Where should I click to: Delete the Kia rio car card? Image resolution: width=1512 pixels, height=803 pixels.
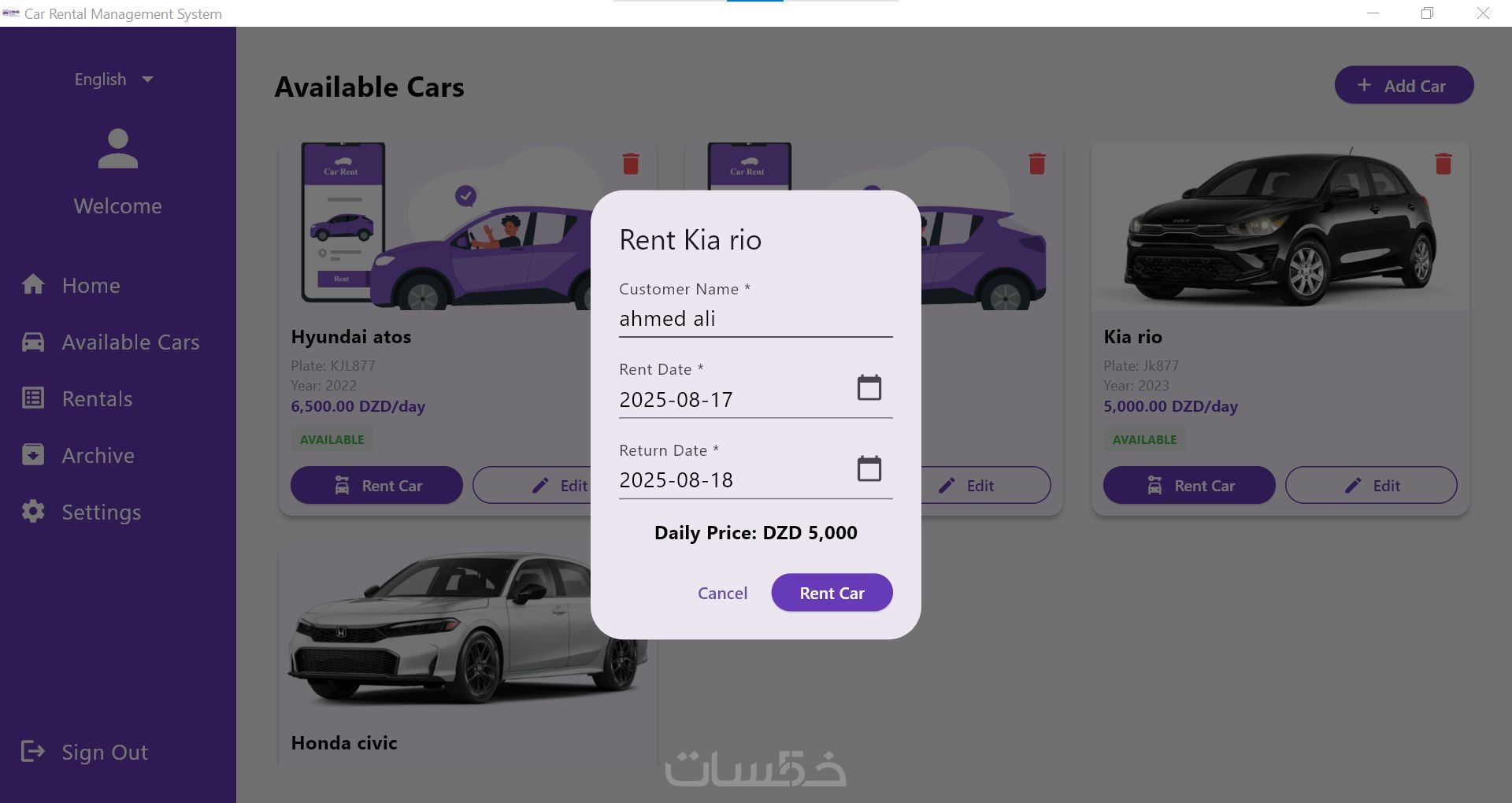click(1443, 164)
